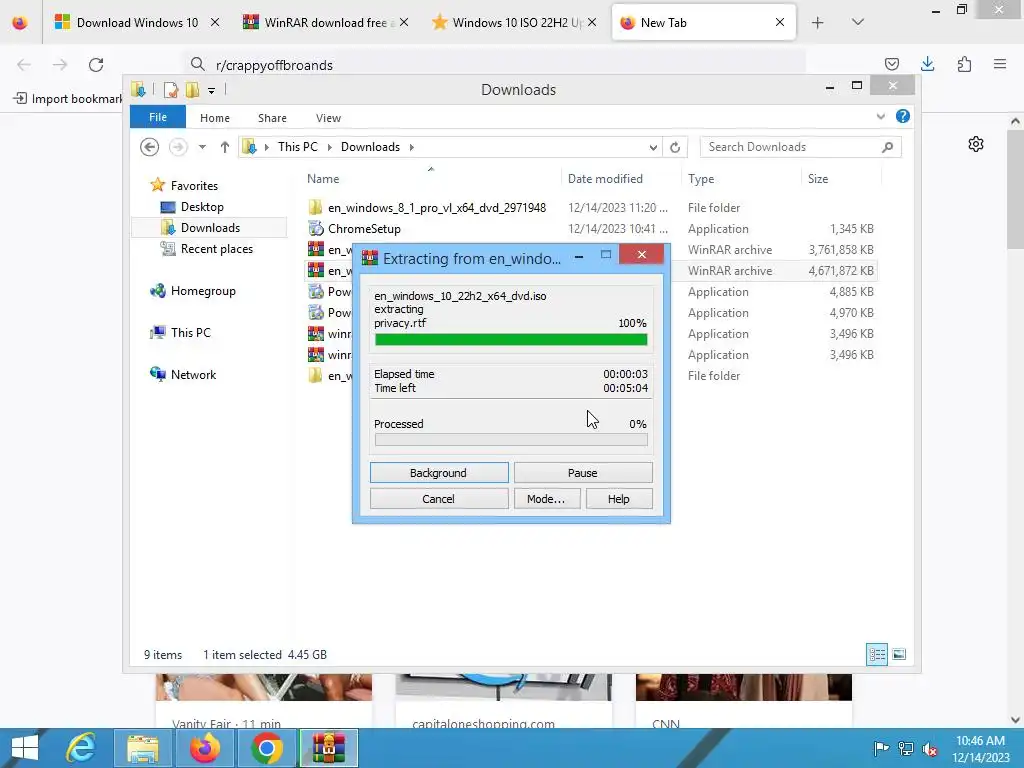Viewport: 1024px width, 768px height.
Task: Open a new Firefox tab
Action: 817,23
